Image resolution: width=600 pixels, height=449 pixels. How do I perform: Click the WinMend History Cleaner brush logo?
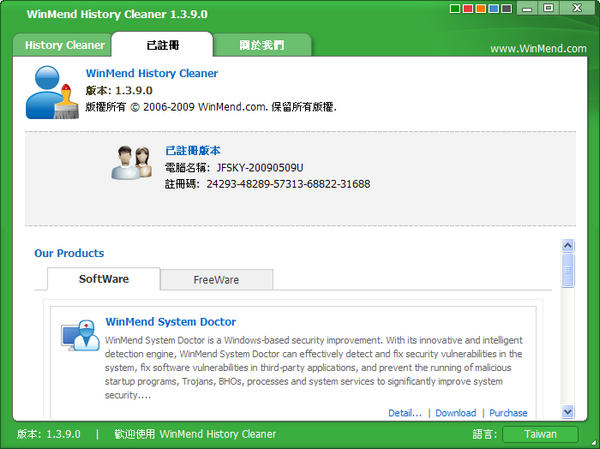pos(52,91)
